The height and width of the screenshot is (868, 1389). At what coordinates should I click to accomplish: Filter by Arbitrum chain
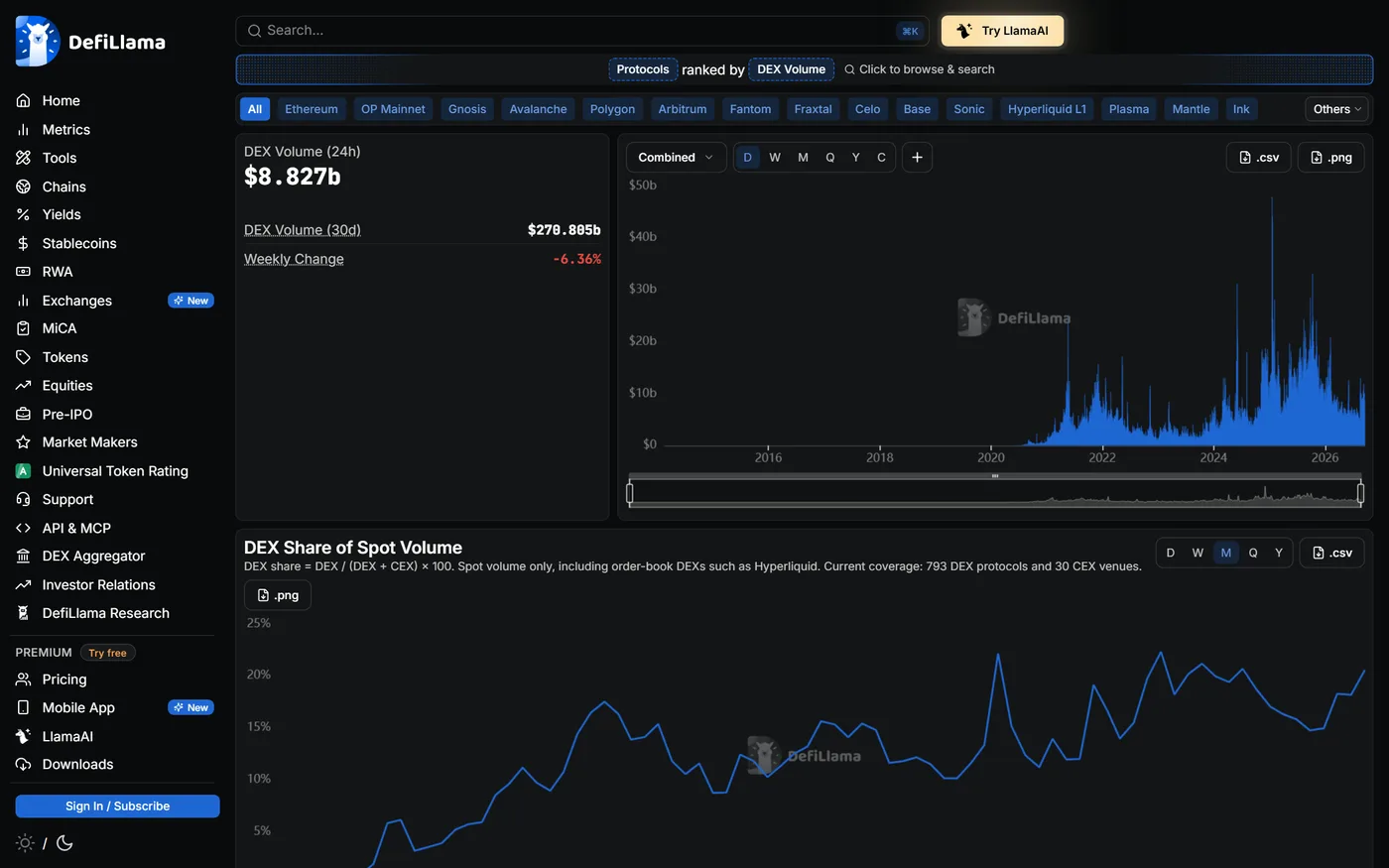click(x=683, y=109)
